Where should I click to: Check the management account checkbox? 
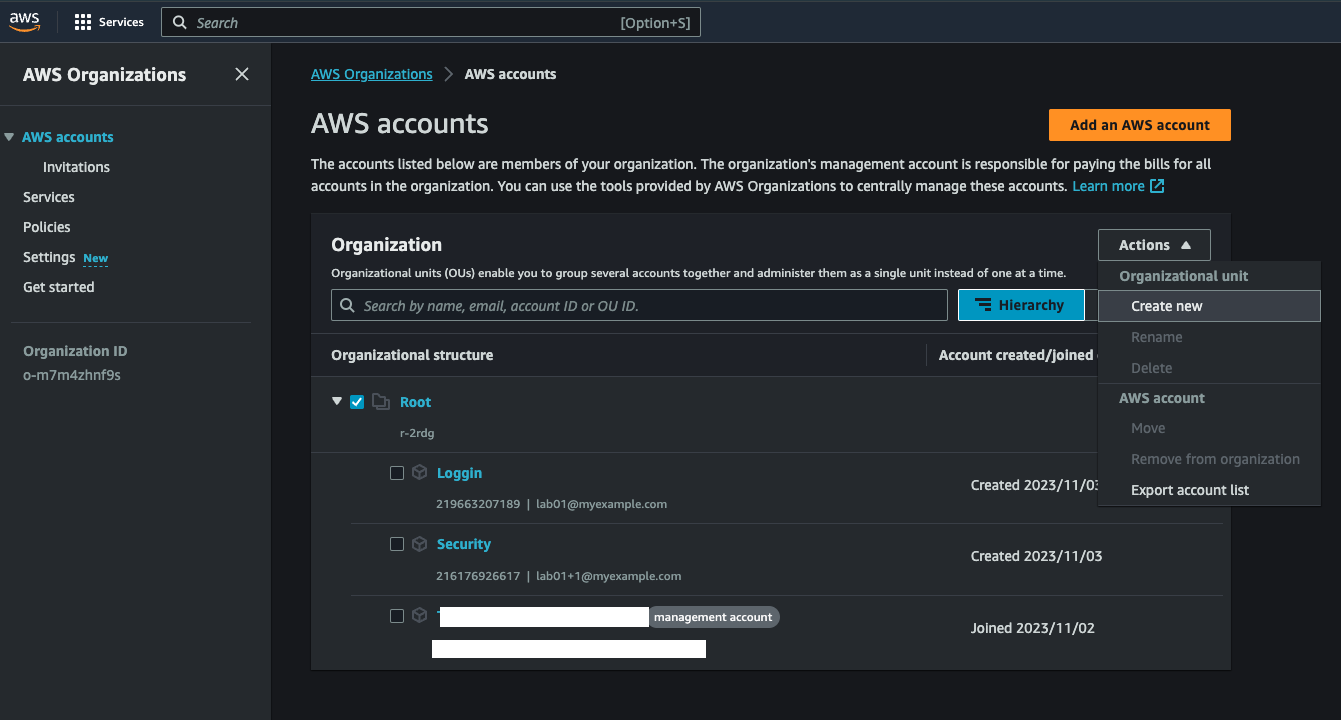[397, 616]
